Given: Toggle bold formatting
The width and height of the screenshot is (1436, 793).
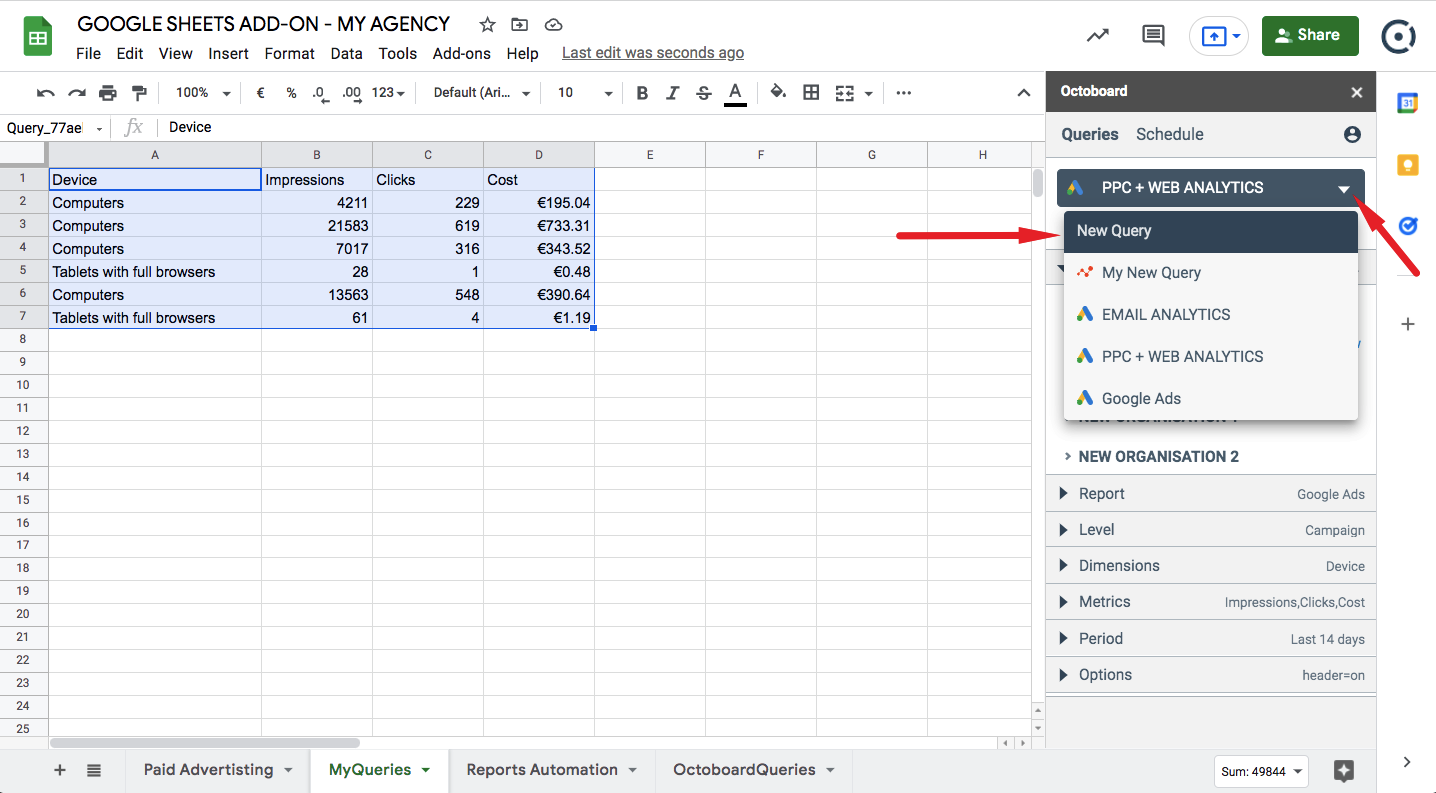Looking at the screenshot, I should tap(642, 93).
